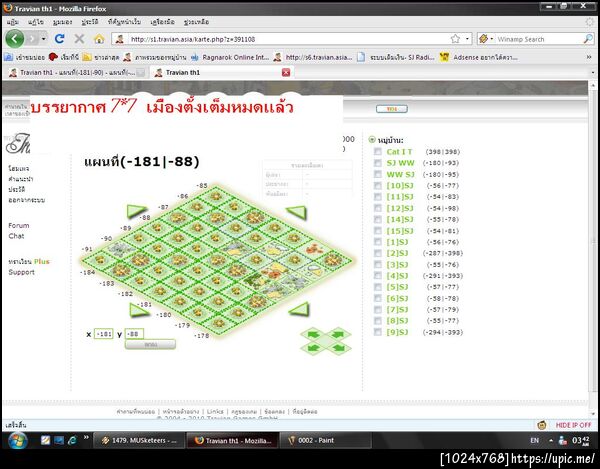600x469 pixels.
Task: Click the EN language indicator
Action: coord(535,440)
